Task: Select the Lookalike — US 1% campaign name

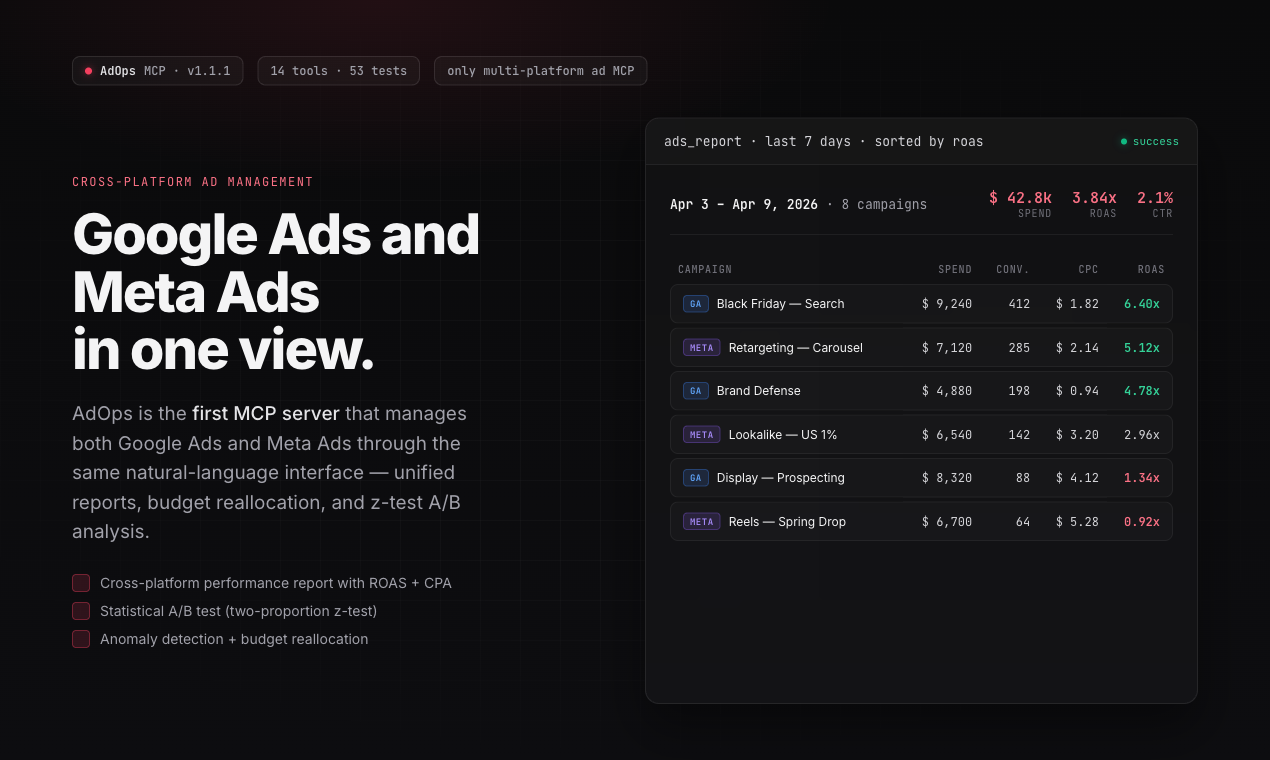Action: point(782,435)
